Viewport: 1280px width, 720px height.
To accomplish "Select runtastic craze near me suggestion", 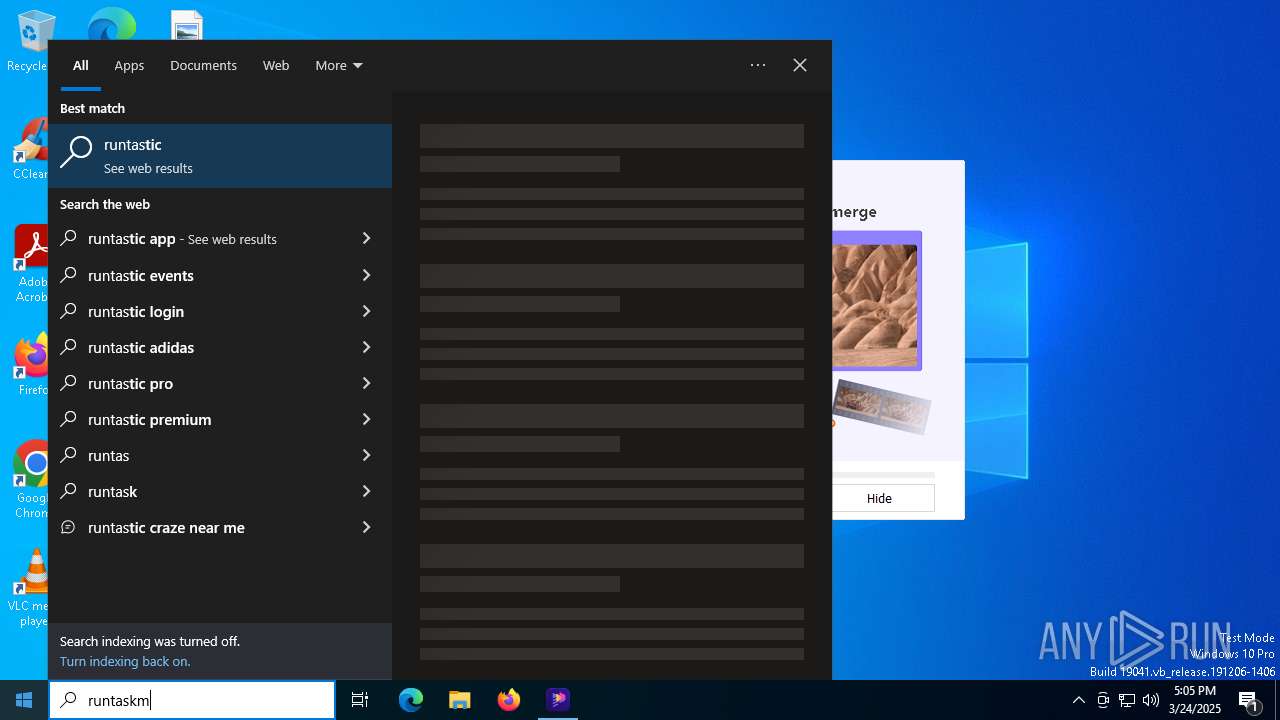I will click(x=200, y=527).
